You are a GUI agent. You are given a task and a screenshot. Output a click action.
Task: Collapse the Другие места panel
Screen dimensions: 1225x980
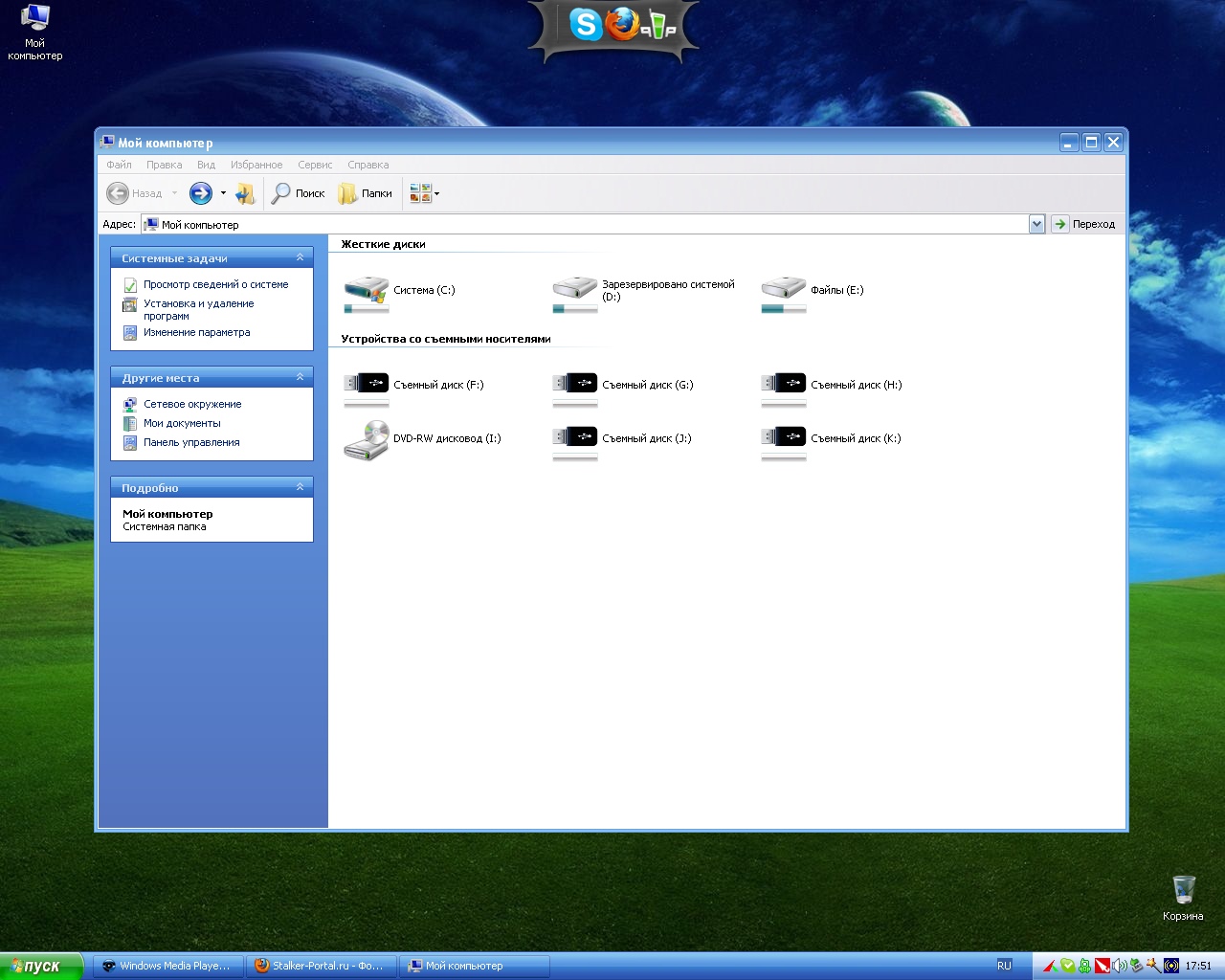click(300, 377)
